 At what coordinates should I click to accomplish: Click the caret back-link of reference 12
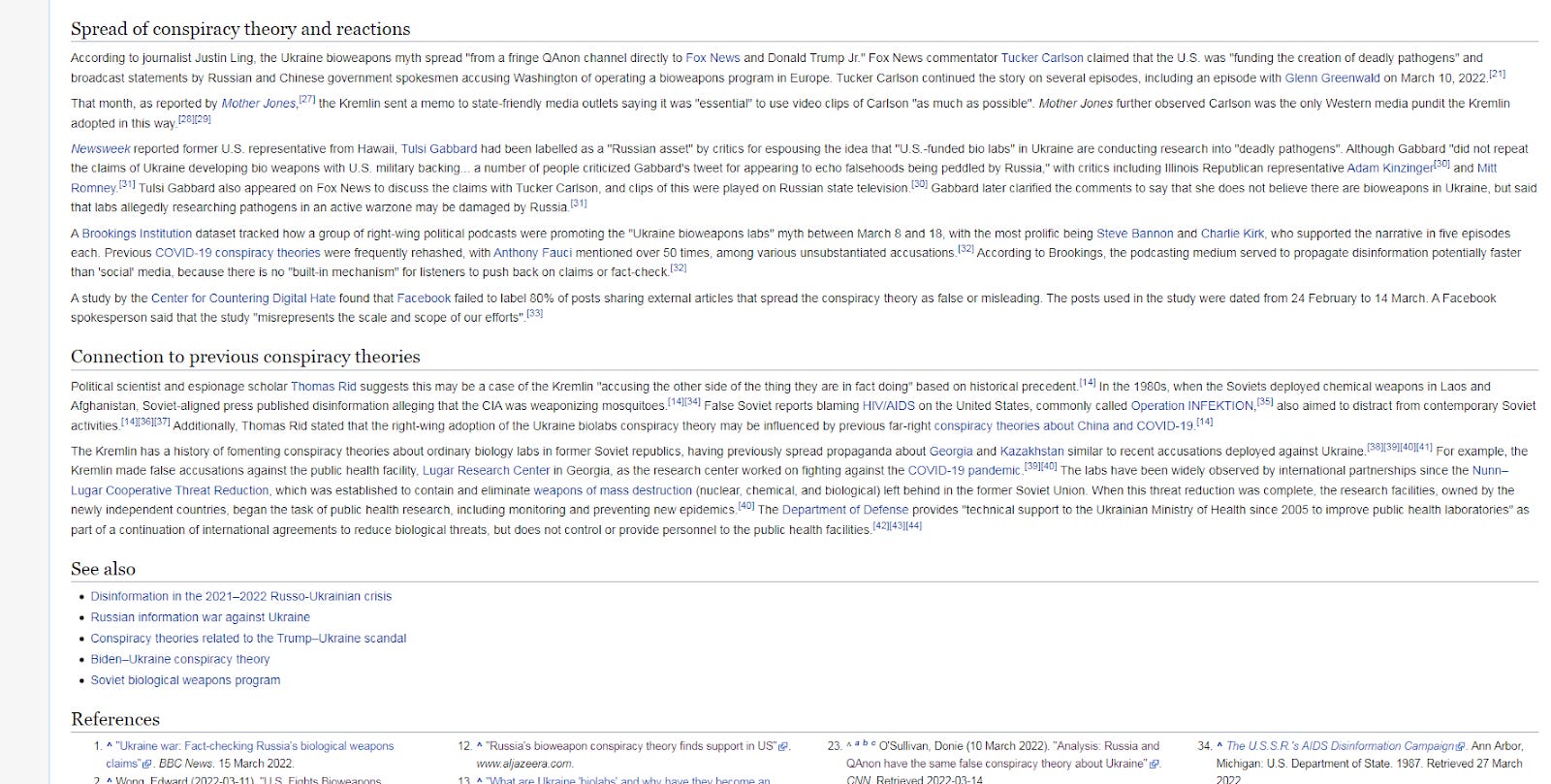click(x=479, y=746)
